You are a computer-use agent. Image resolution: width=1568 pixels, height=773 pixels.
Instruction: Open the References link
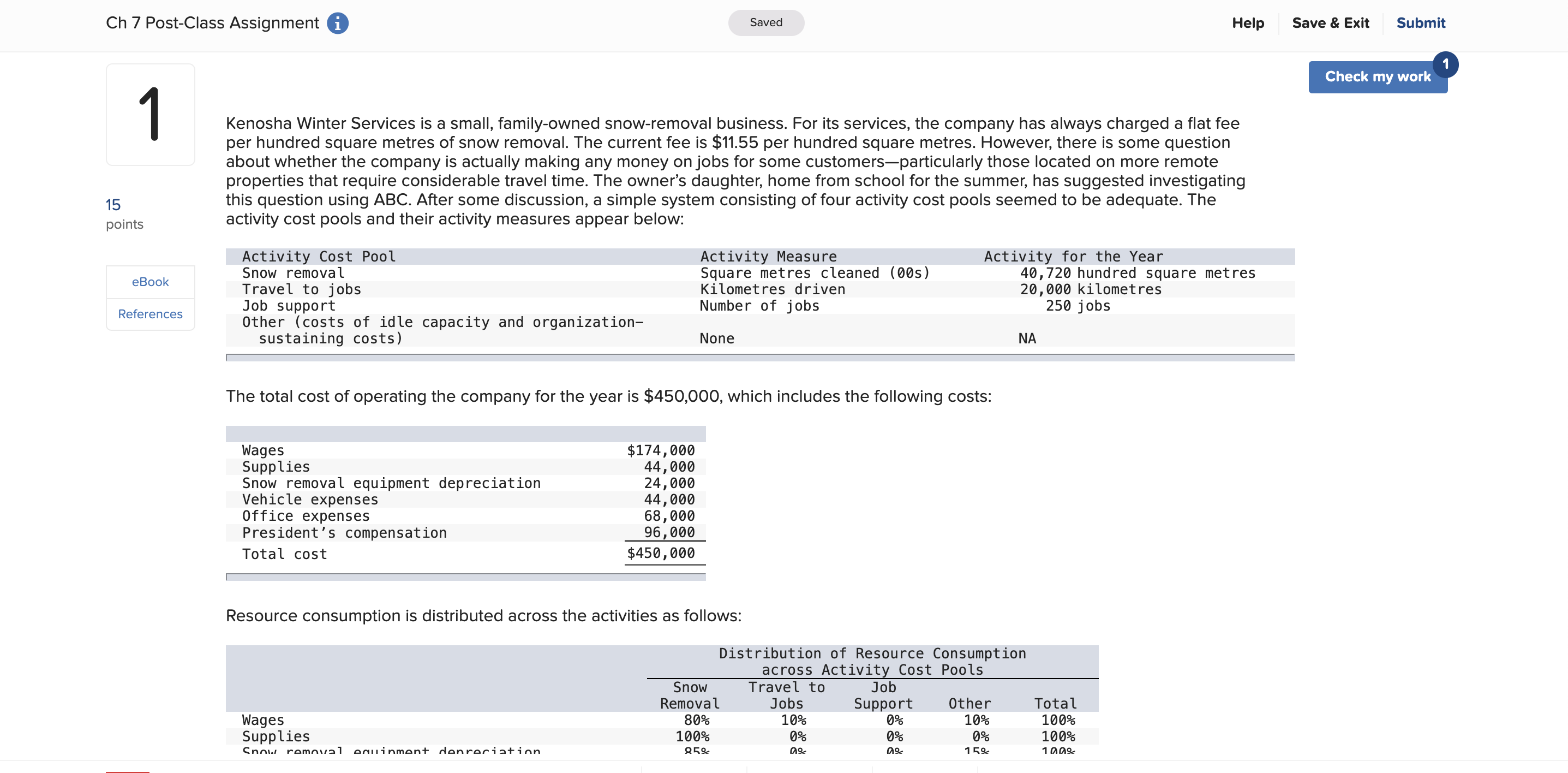[151, 314]
